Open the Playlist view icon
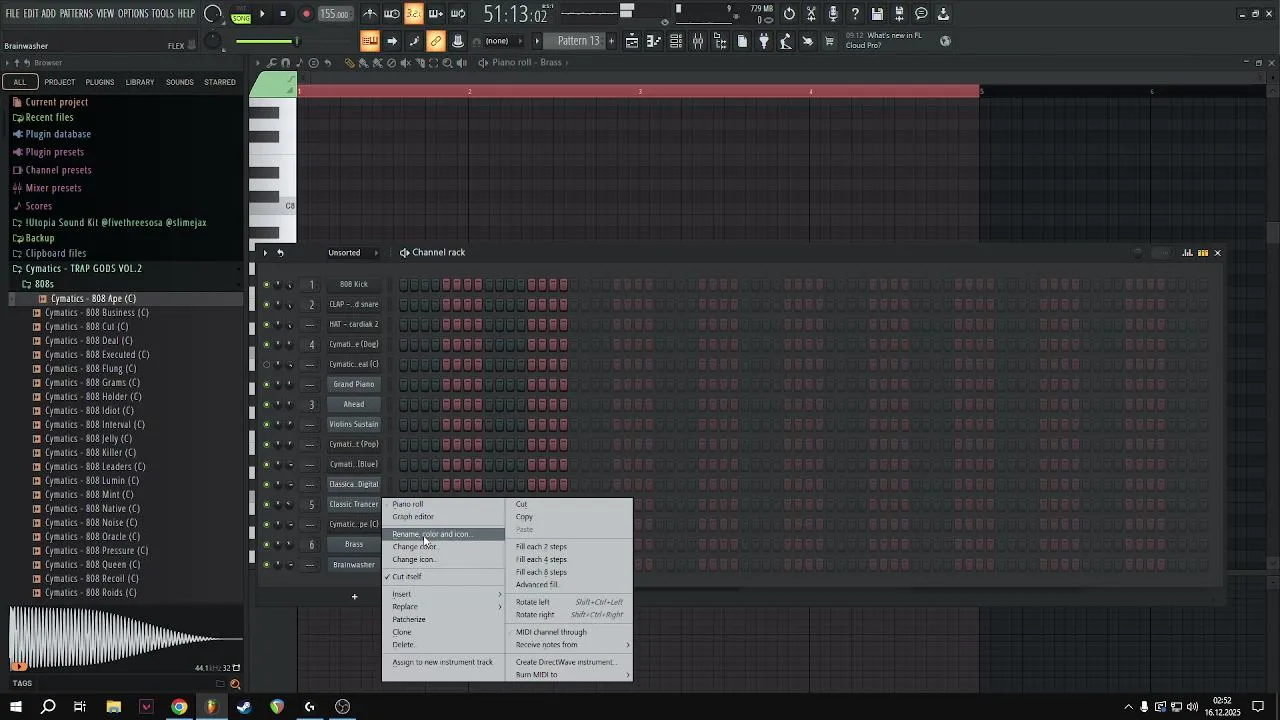This screenshot has width=1280, height=720. coord(632,41)
